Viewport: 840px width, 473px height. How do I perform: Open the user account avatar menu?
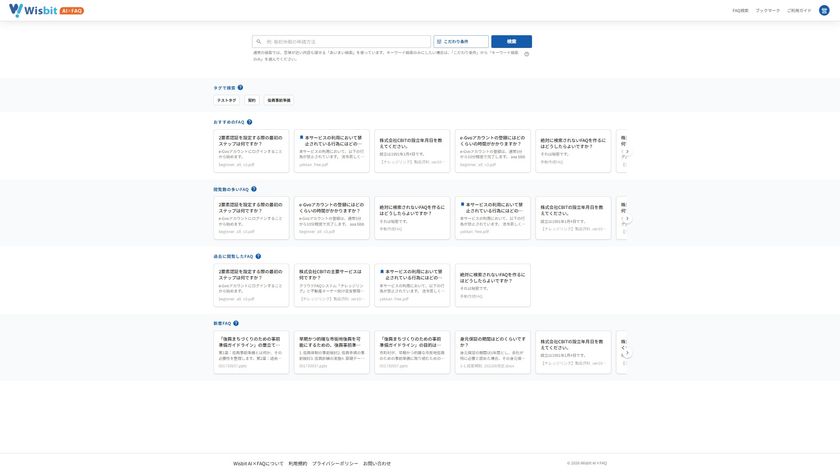point(824,10)
